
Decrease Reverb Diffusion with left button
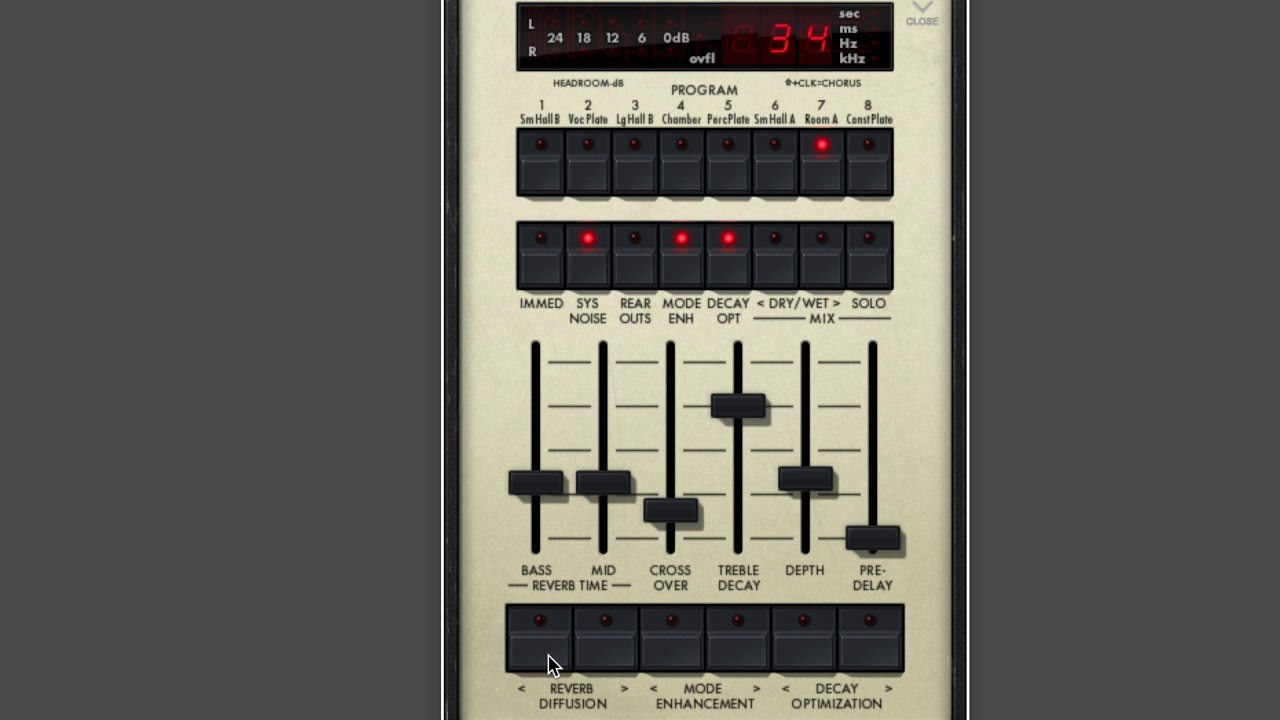point(540,638)
